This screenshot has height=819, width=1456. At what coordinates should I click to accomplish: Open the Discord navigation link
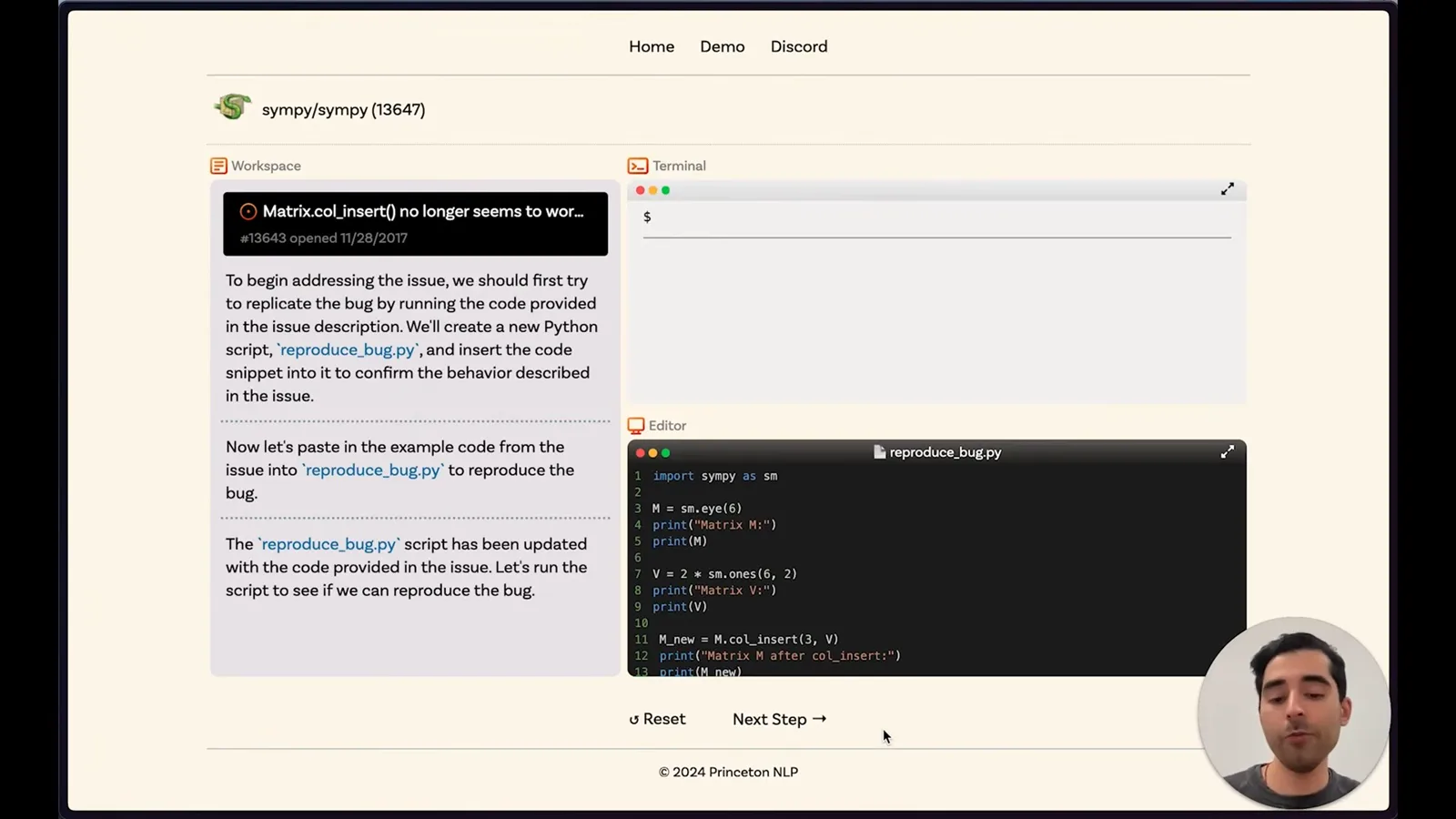tap(799, 46)
